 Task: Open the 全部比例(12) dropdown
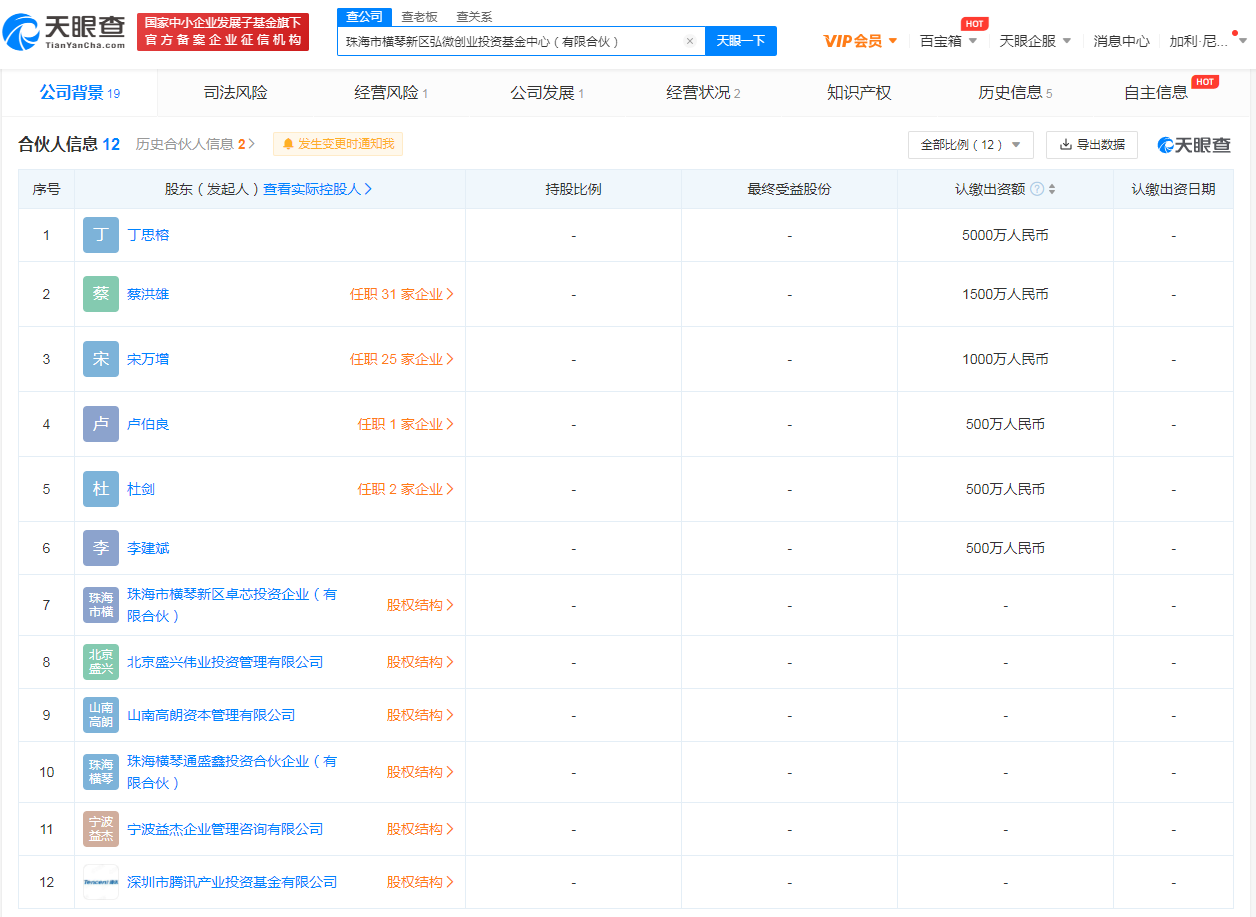point(971,145)
